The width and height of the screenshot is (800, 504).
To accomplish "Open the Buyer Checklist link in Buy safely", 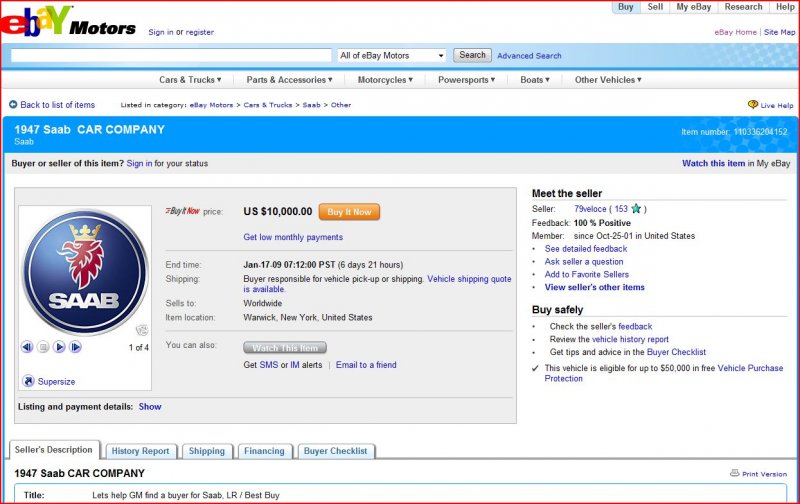I will (x=676, y=351).
